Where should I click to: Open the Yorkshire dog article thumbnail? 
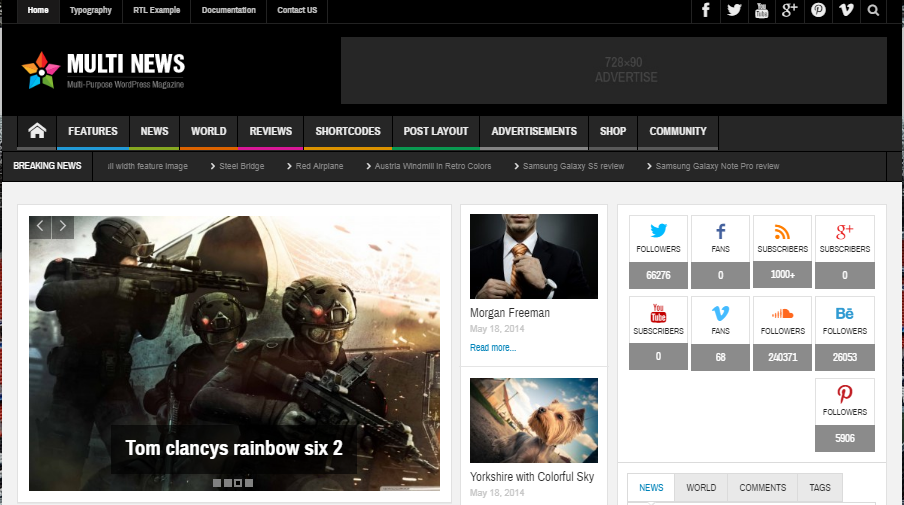[533, 420]
